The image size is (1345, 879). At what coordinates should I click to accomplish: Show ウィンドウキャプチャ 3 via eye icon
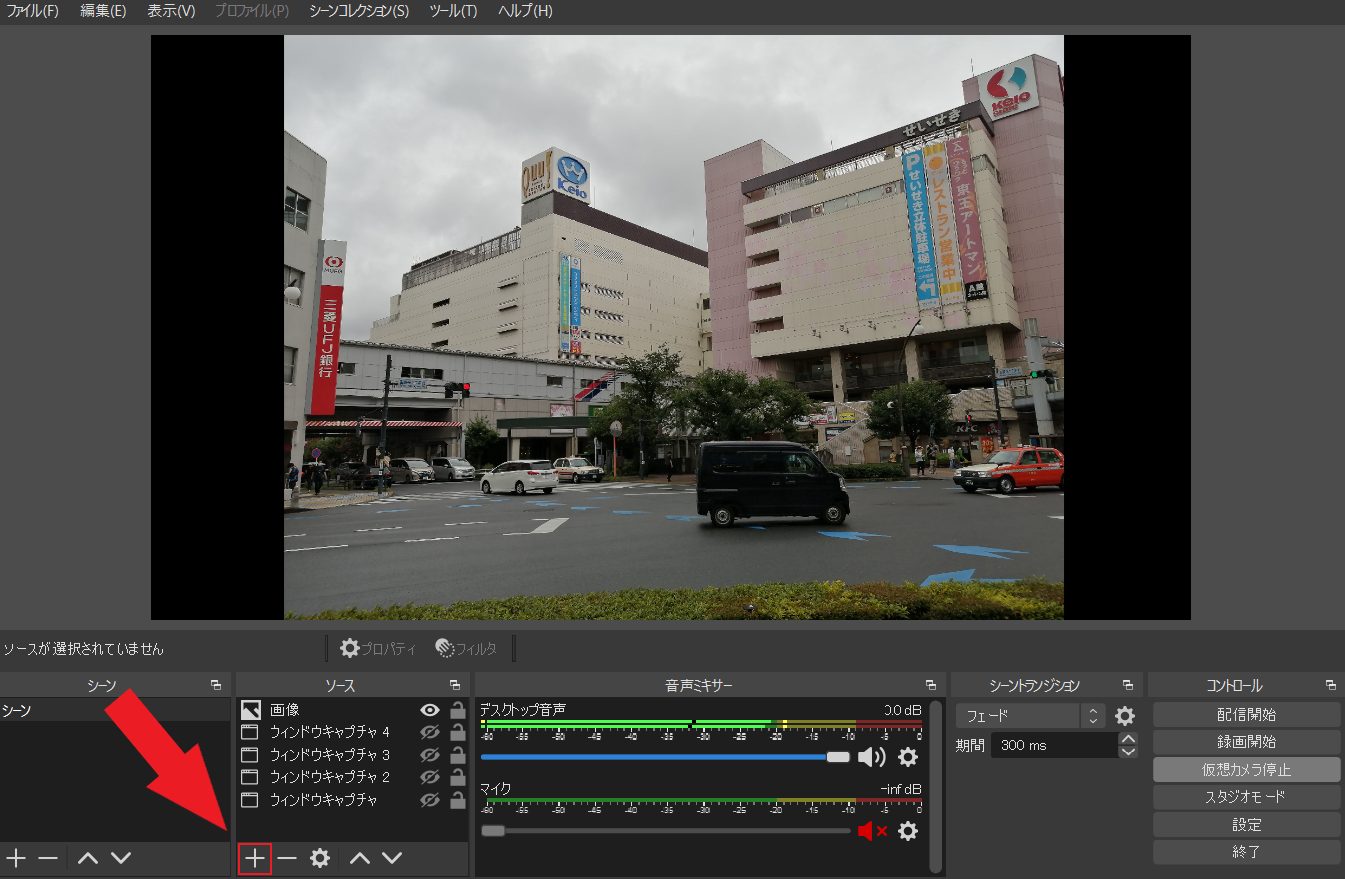pos(430,754)
